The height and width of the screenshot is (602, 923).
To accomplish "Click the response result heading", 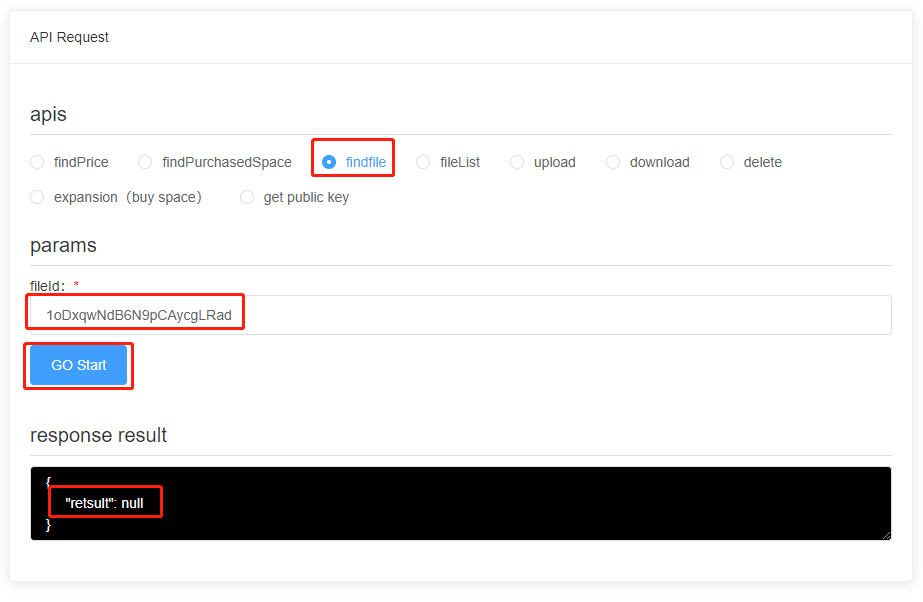I will click(x=98, y=435).
